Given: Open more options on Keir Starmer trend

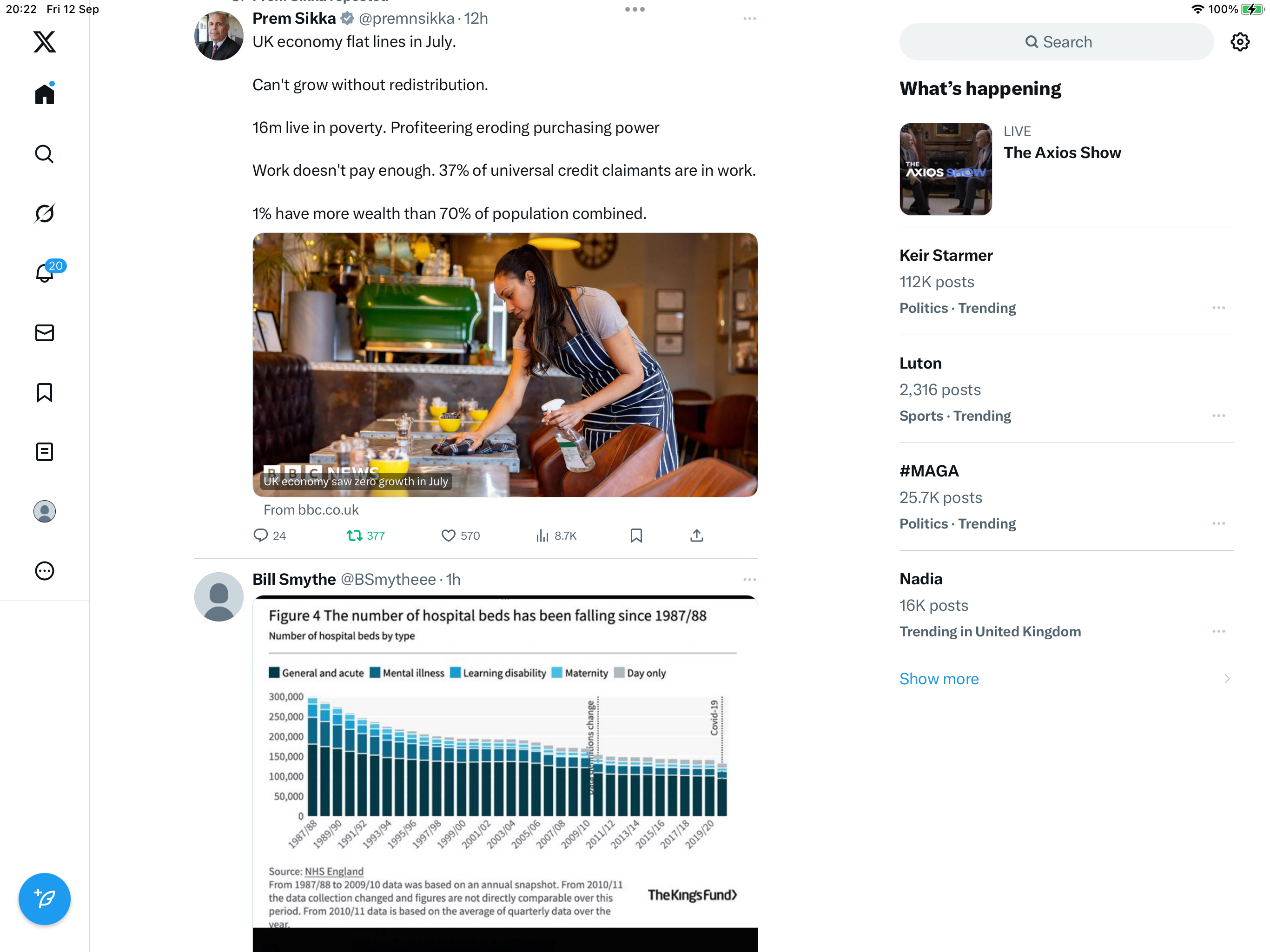Looking at the screenshot, I should [1218, 308].
